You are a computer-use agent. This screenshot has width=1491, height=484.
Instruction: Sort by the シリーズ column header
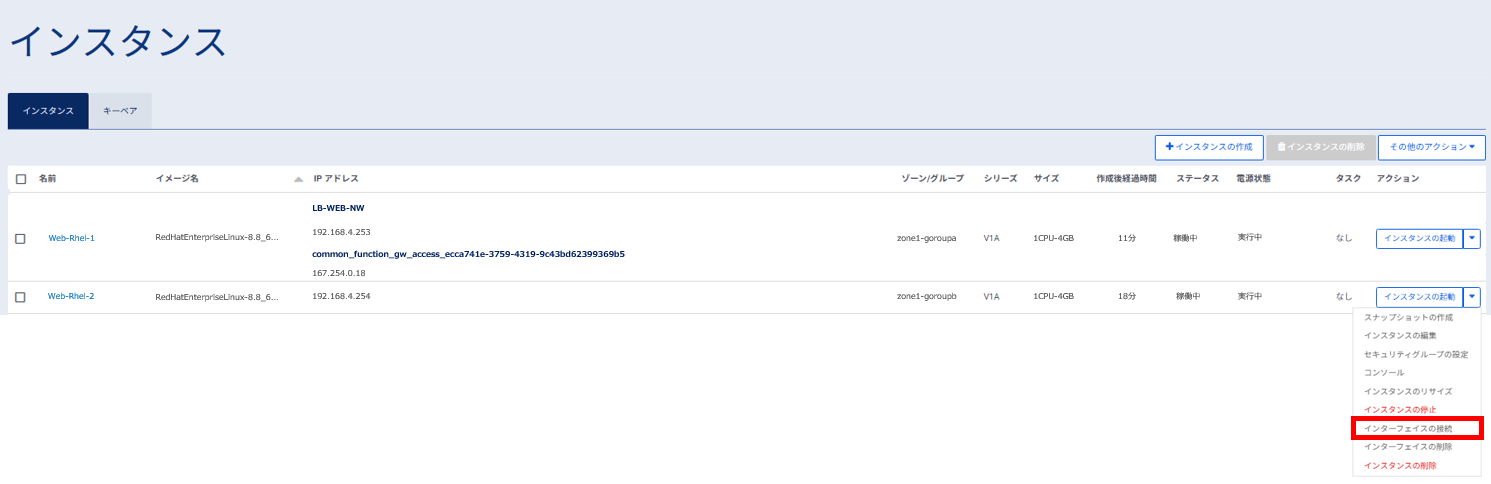(1000, 178)
